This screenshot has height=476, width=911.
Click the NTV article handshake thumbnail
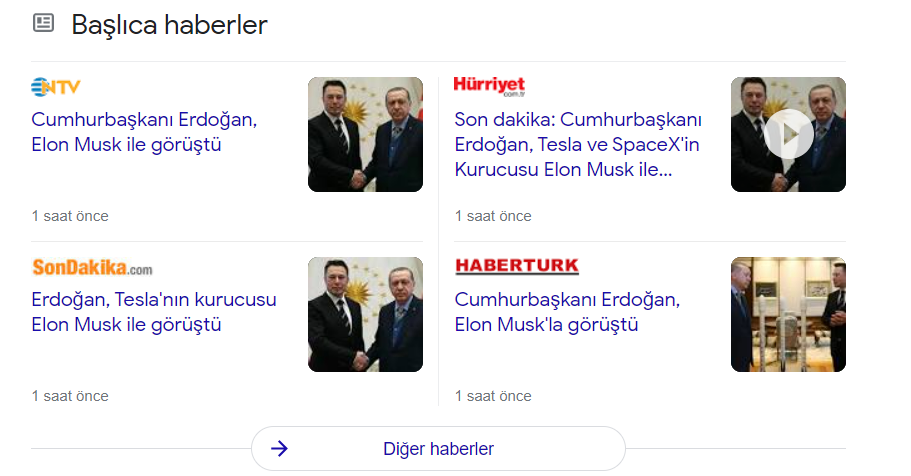365,134
